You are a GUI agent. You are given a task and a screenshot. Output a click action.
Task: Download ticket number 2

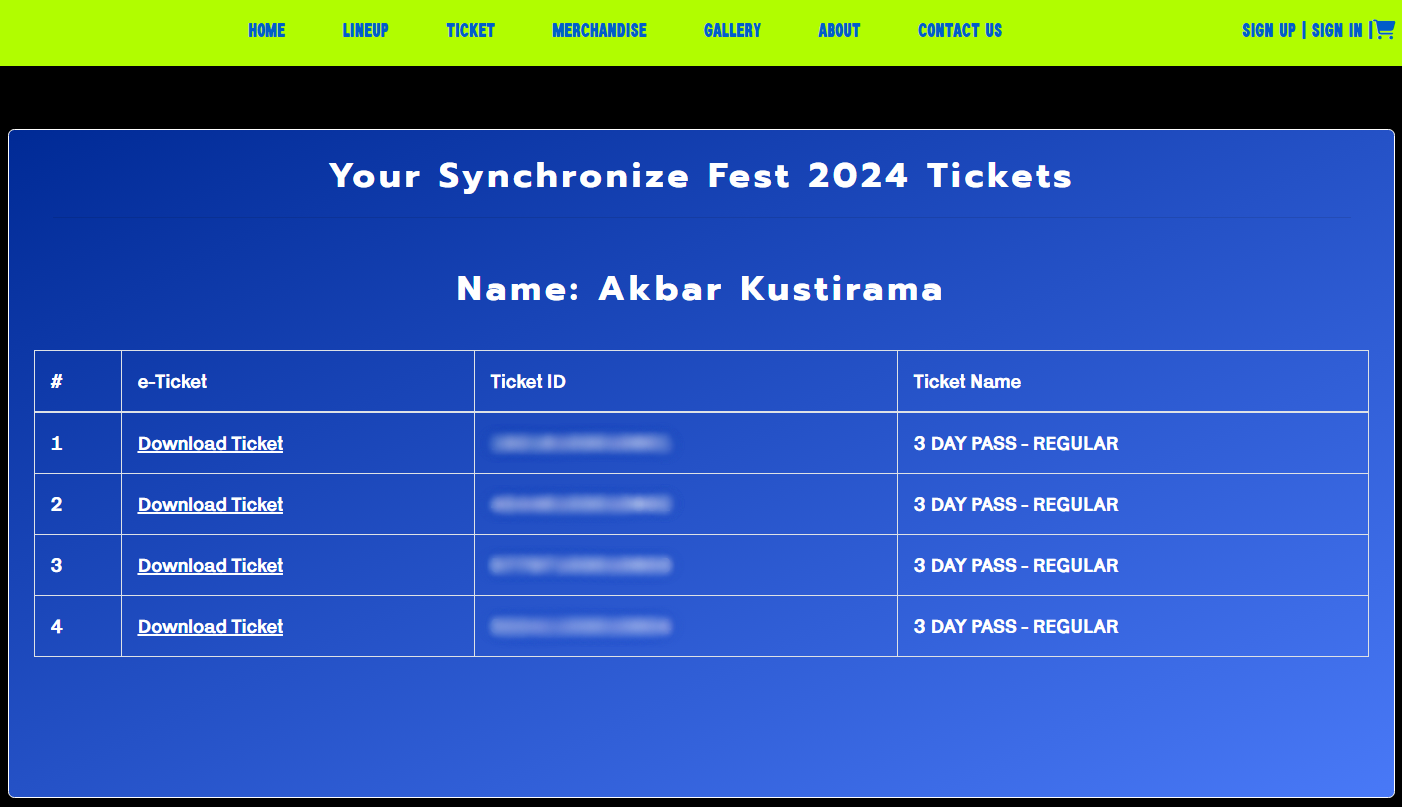pos(210,504)
